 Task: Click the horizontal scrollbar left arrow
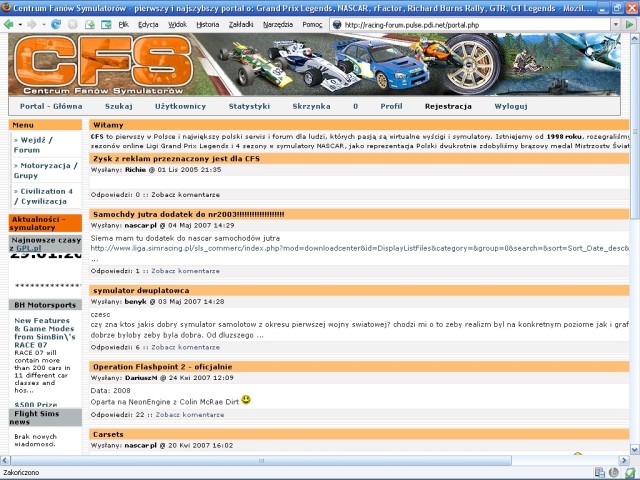point(5,460)
